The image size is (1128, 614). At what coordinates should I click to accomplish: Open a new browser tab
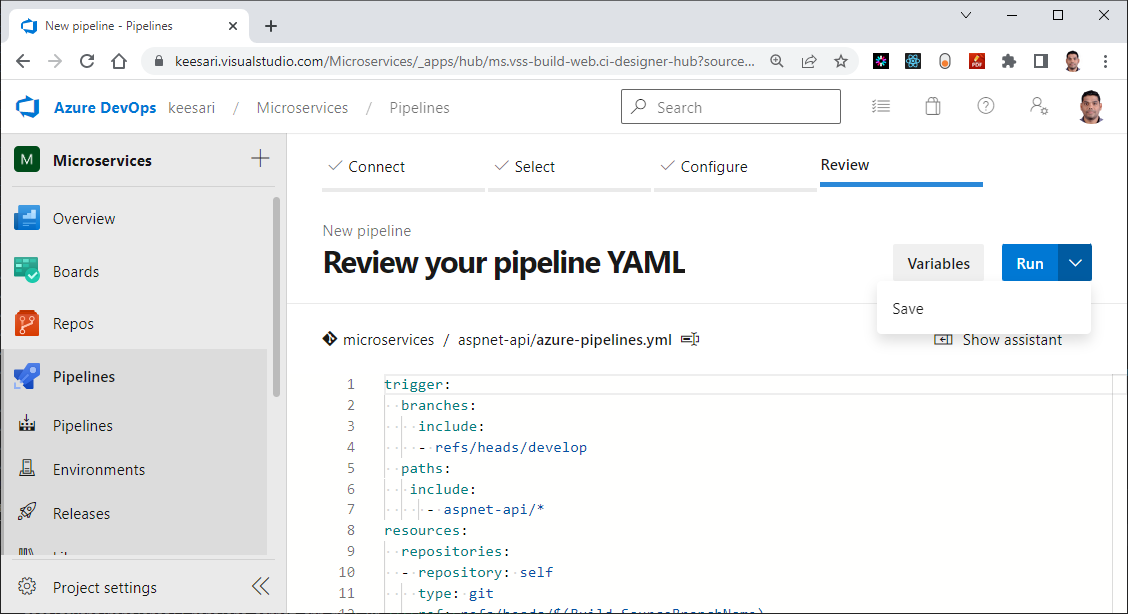click(270, 26)
